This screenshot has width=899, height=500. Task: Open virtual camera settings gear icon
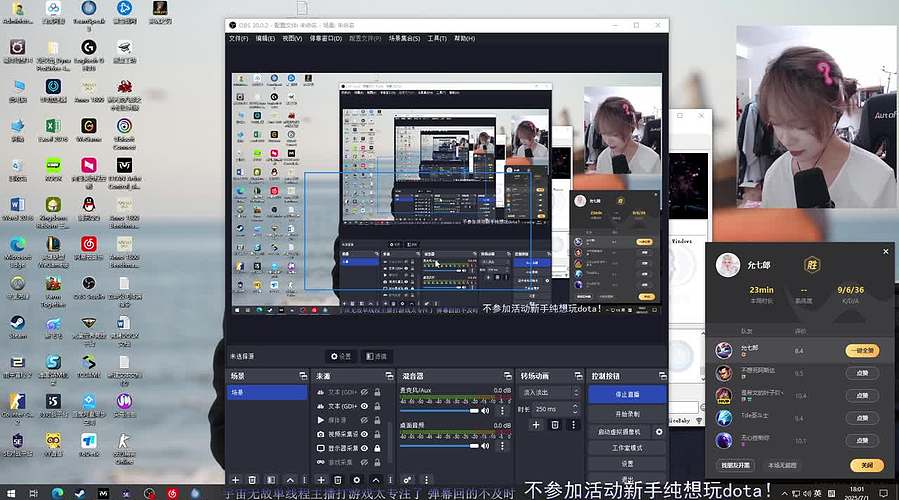[659, 432]
